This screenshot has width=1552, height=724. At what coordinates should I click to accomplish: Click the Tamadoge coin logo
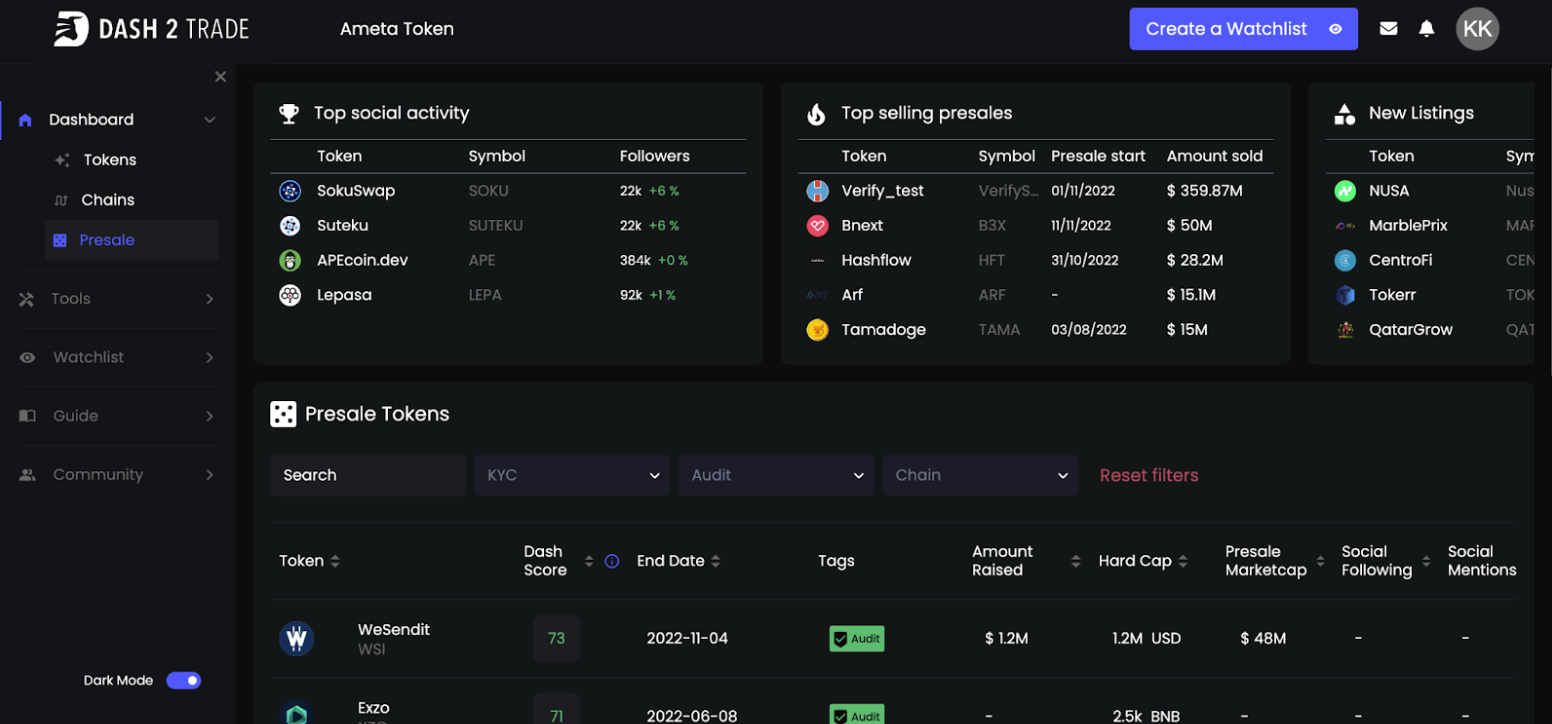click(x=817, y=330)
